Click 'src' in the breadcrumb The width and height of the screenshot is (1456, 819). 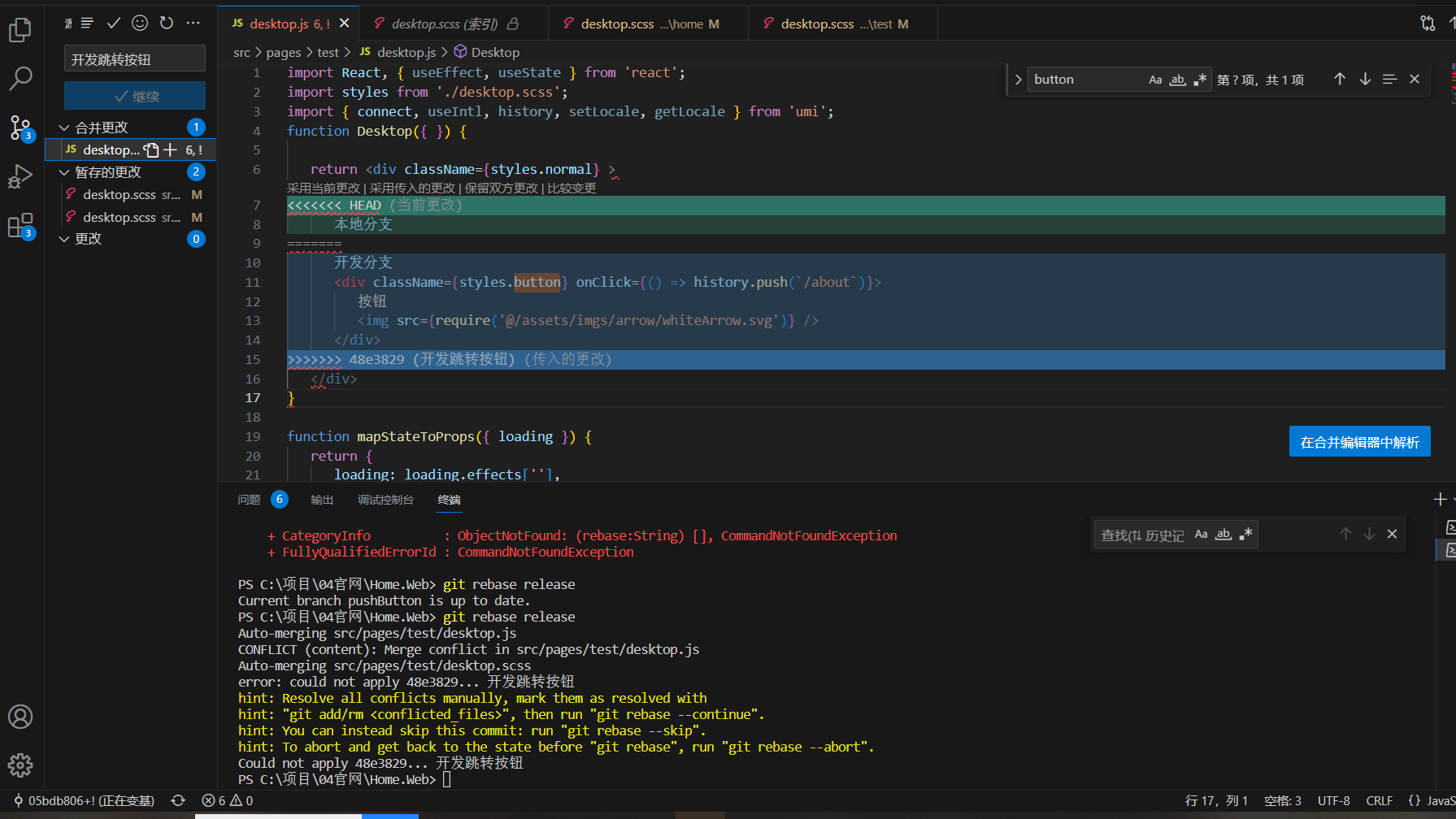tap(241, 52)
